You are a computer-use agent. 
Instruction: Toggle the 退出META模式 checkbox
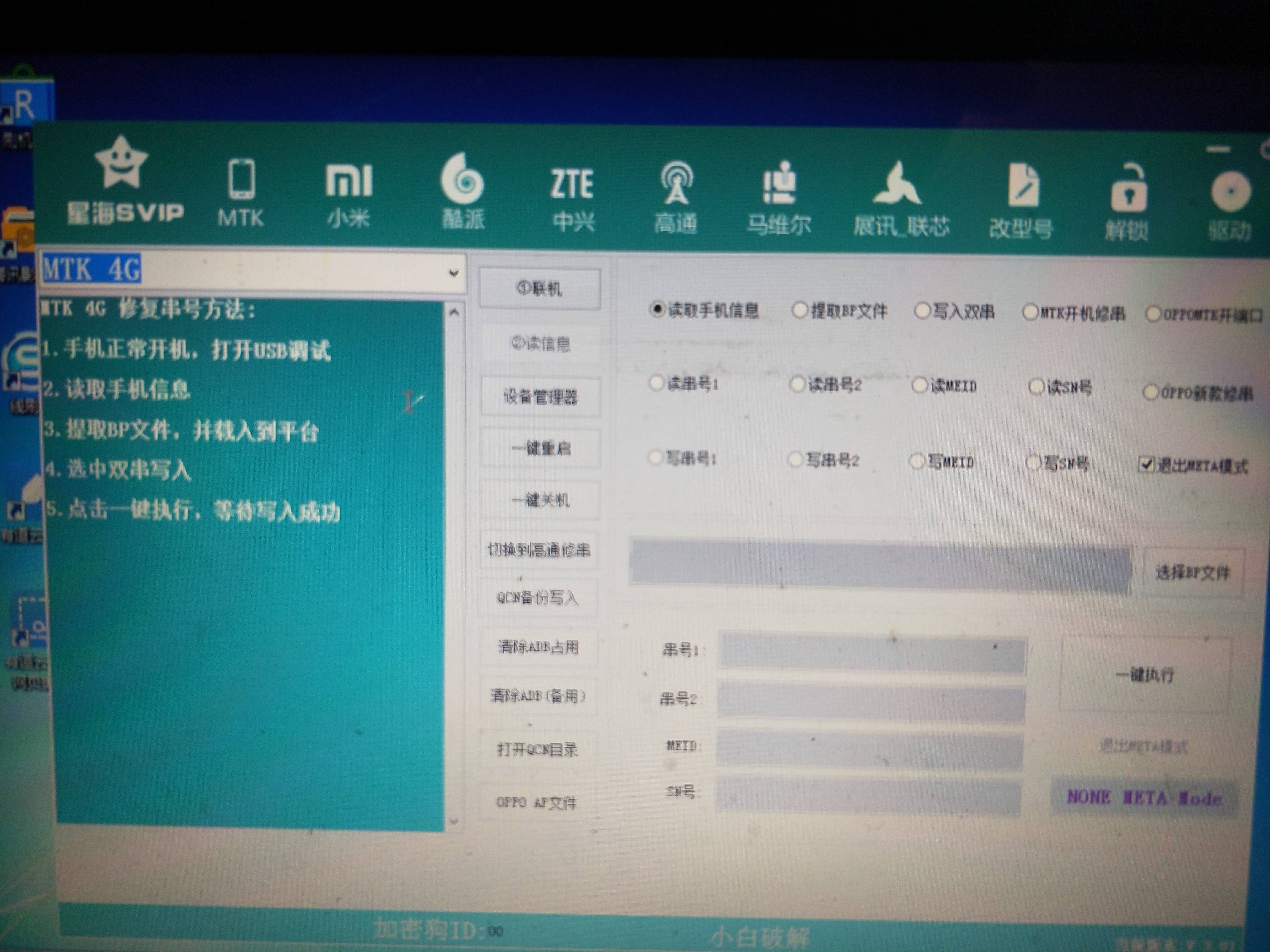coord(1193,465)
